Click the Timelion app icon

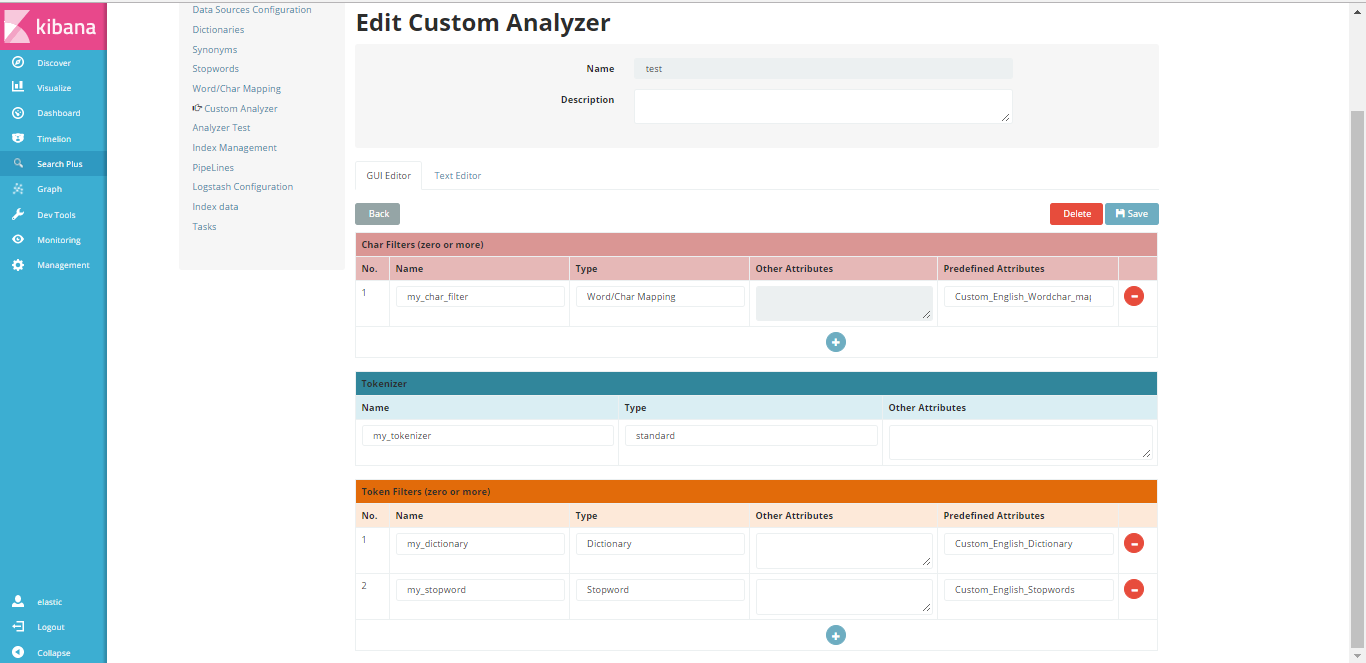[x=18, y=138]
